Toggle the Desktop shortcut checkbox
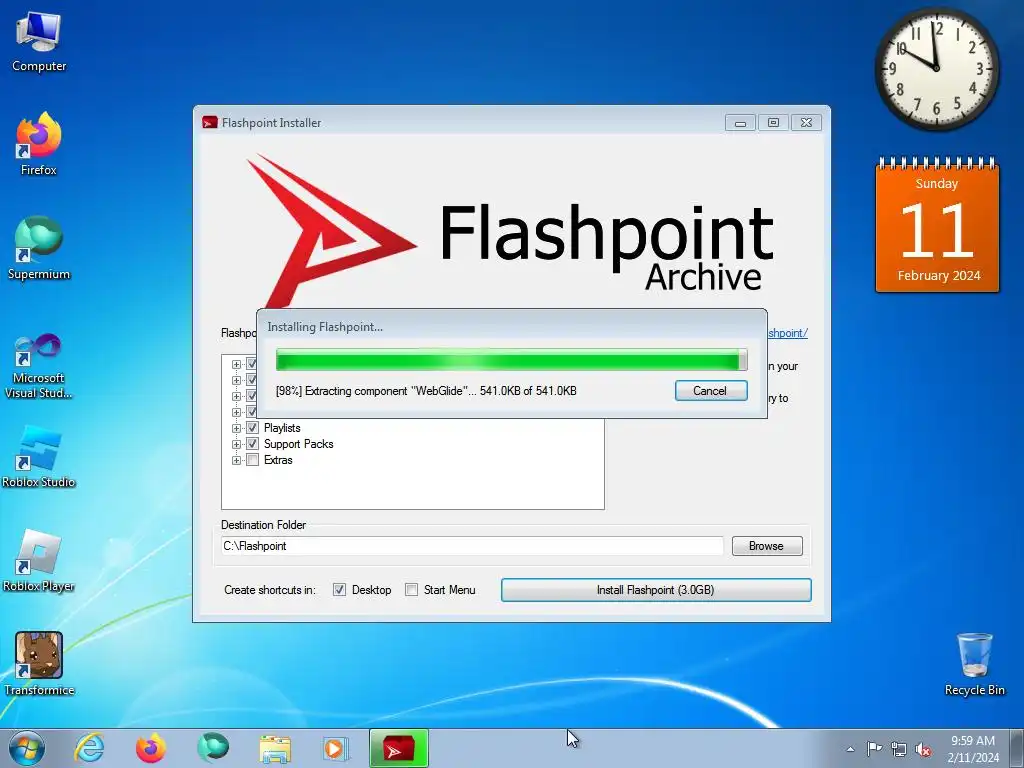 tap(339, 590)
